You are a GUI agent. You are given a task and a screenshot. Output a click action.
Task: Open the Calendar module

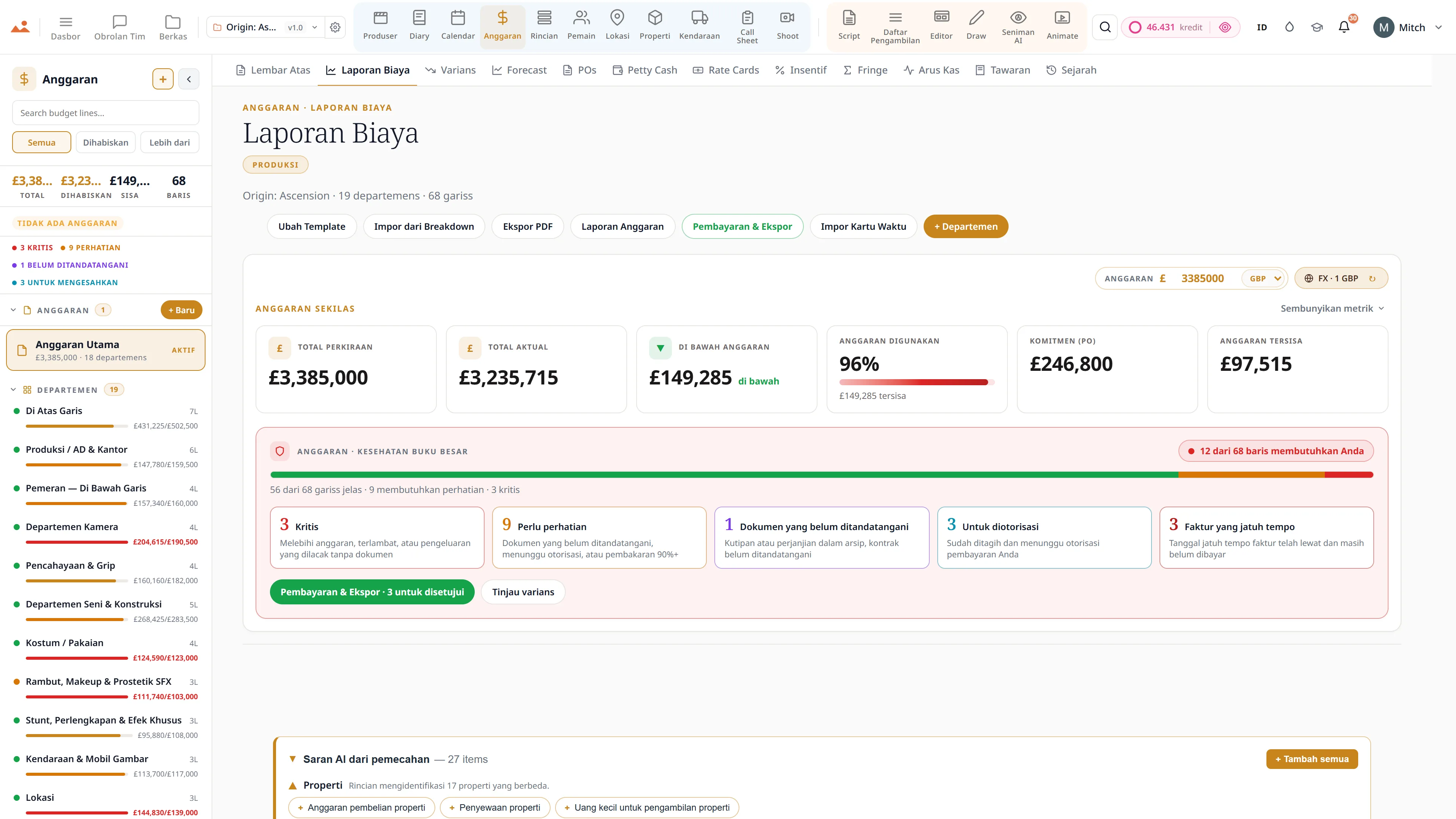[x=458, y=26]
